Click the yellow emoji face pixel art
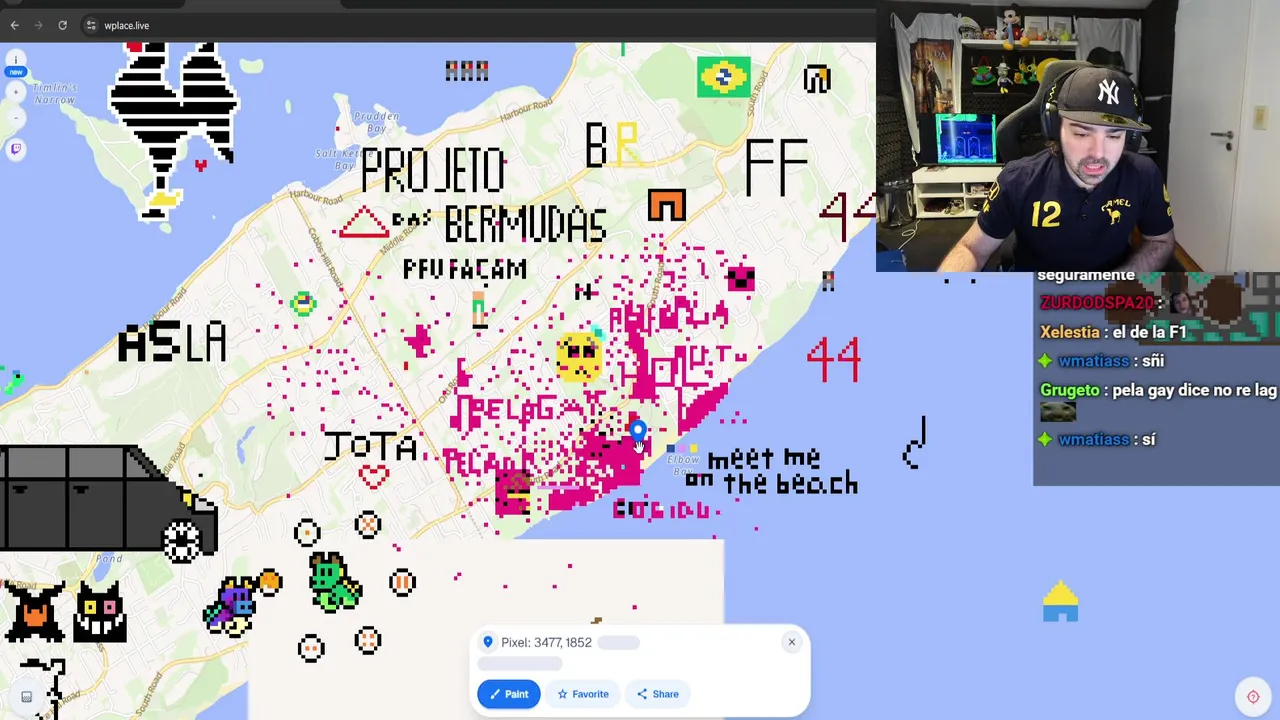This screenshot has width=1280, height=720. [579, 357]
